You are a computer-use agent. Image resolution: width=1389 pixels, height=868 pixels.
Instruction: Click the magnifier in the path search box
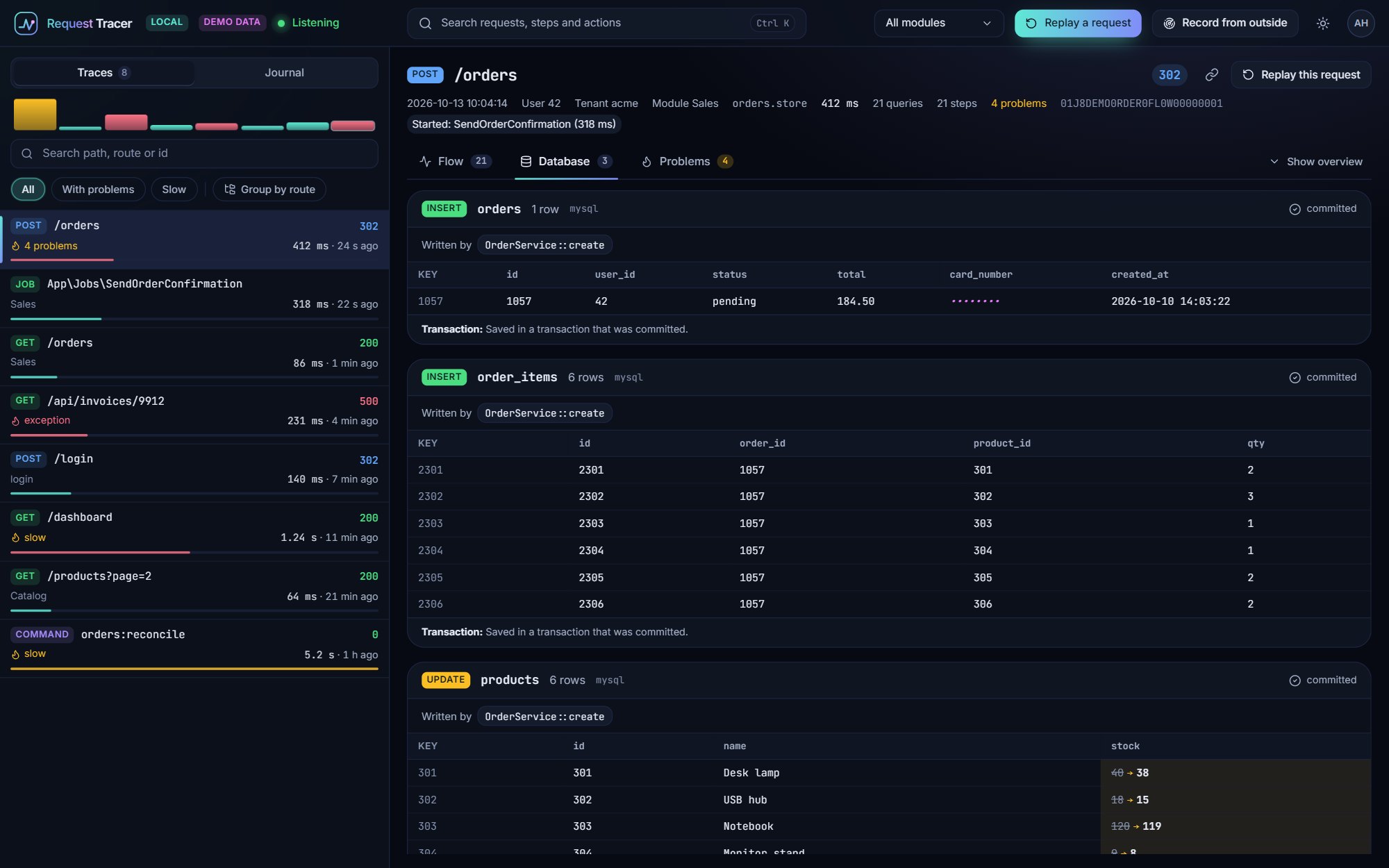point(27,153)
